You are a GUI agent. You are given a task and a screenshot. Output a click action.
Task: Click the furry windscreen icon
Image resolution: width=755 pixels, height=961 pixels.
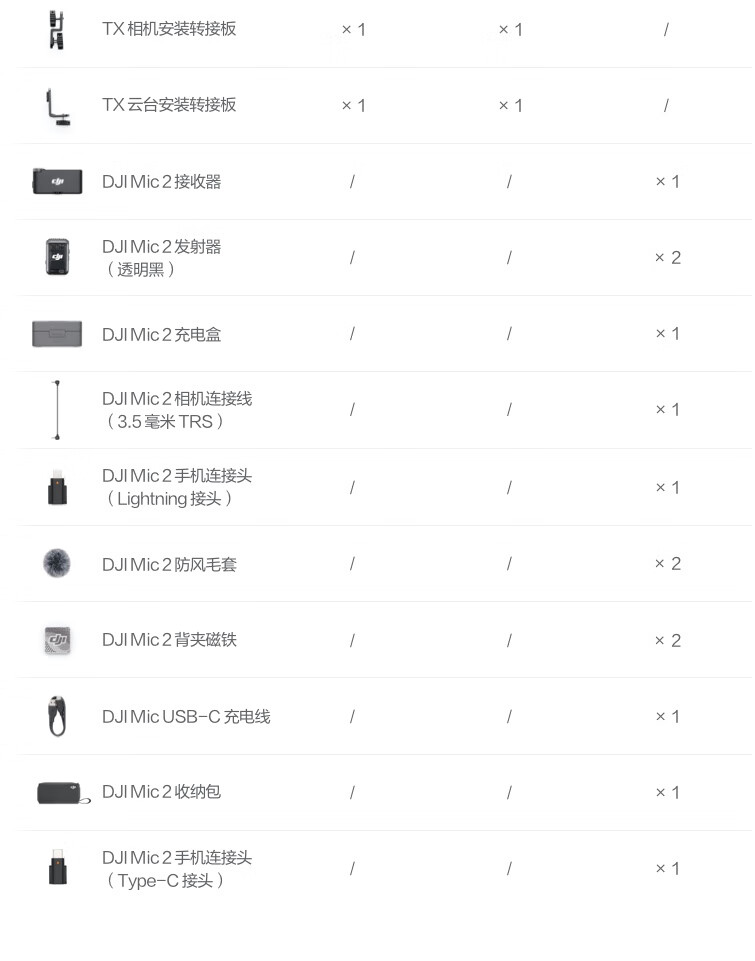[x=57, y=564]
